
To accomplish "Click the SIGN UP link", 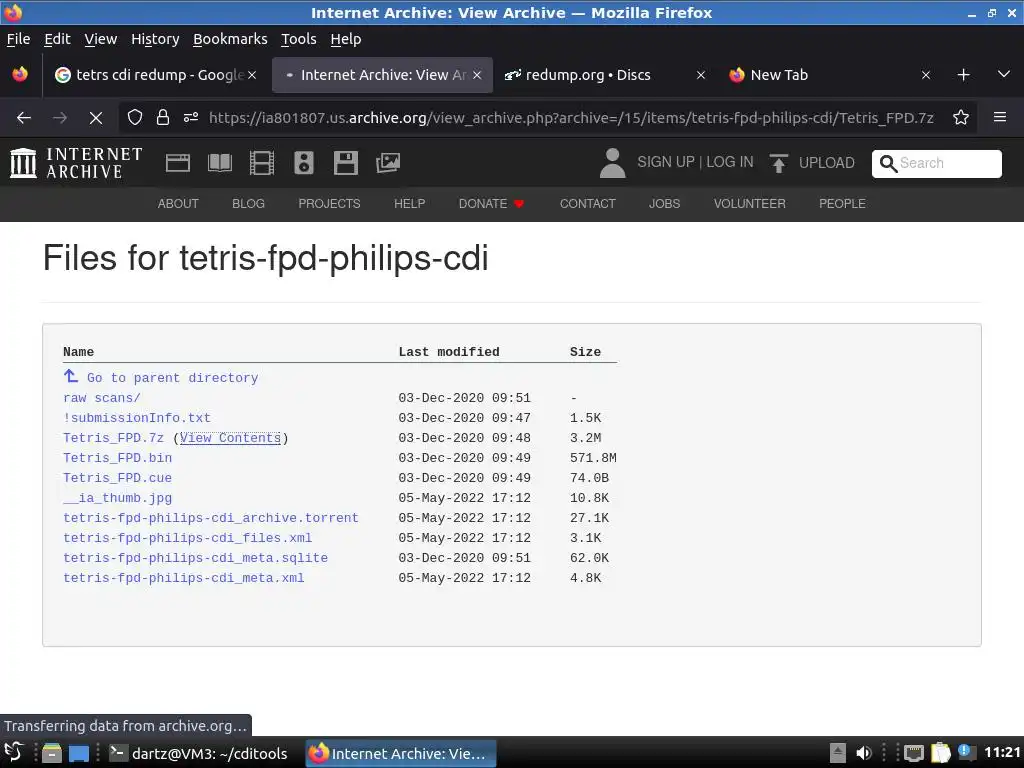I will tap(665, 162).
